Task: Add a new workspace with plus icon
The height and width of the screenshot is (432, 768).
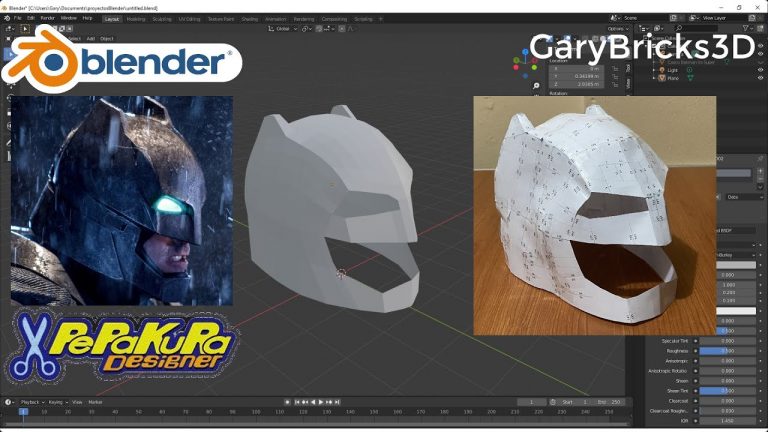Action: click(381, 19)
